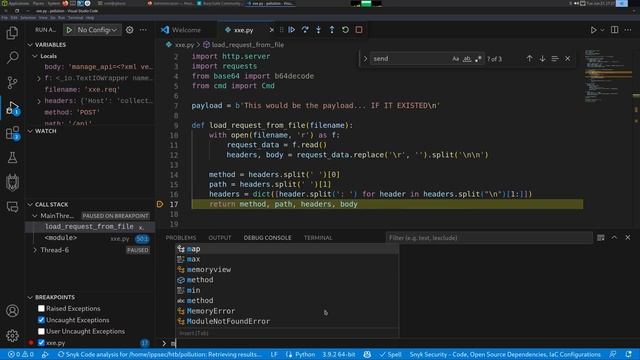
Task: Open errors and warnings in status bar
Action: coord(21,354)
